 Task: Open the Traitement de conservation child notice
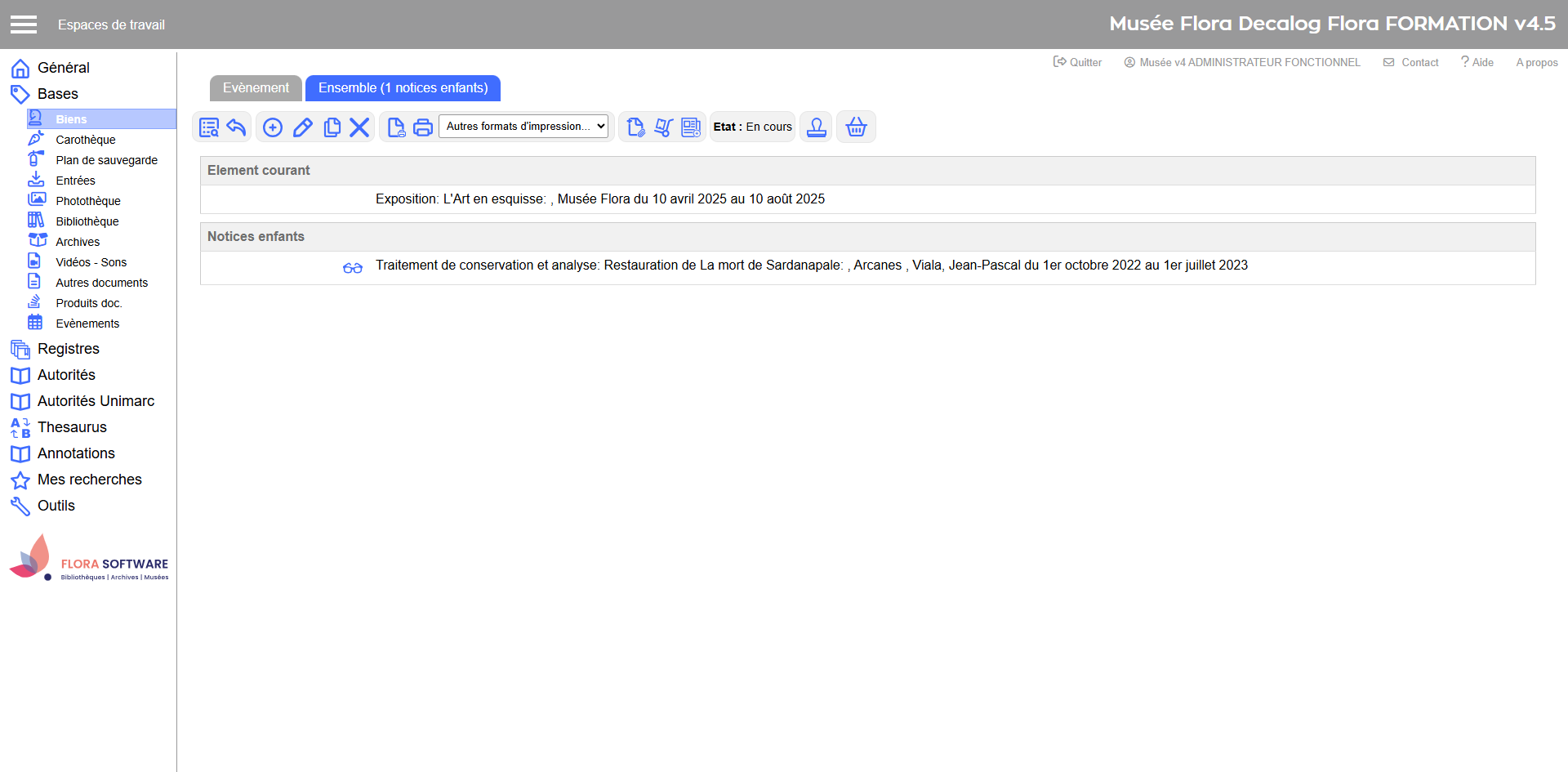811,266
